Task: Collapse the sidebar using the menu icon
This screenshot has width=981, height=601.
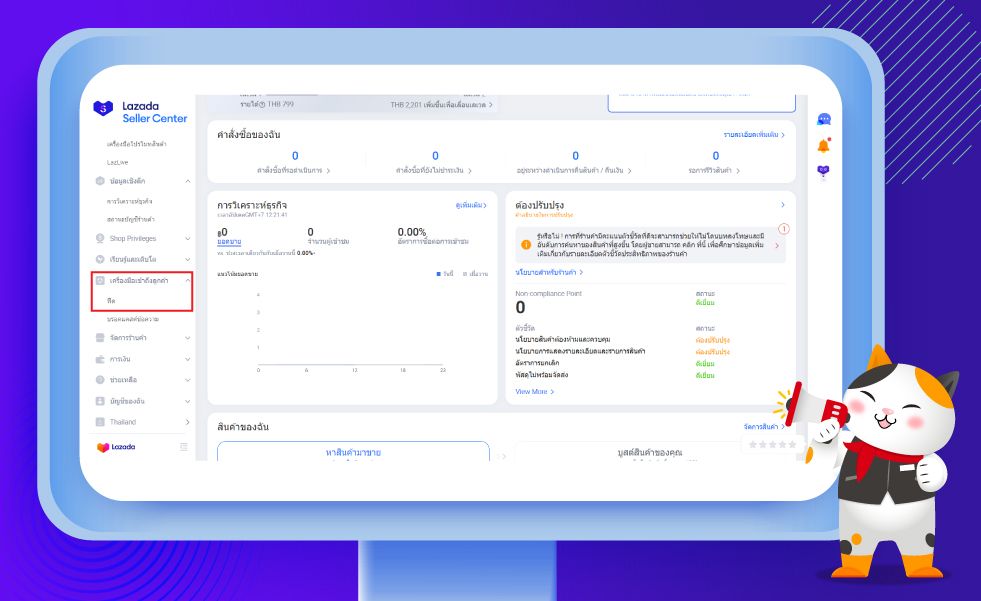Action: (x=184, y=447)
